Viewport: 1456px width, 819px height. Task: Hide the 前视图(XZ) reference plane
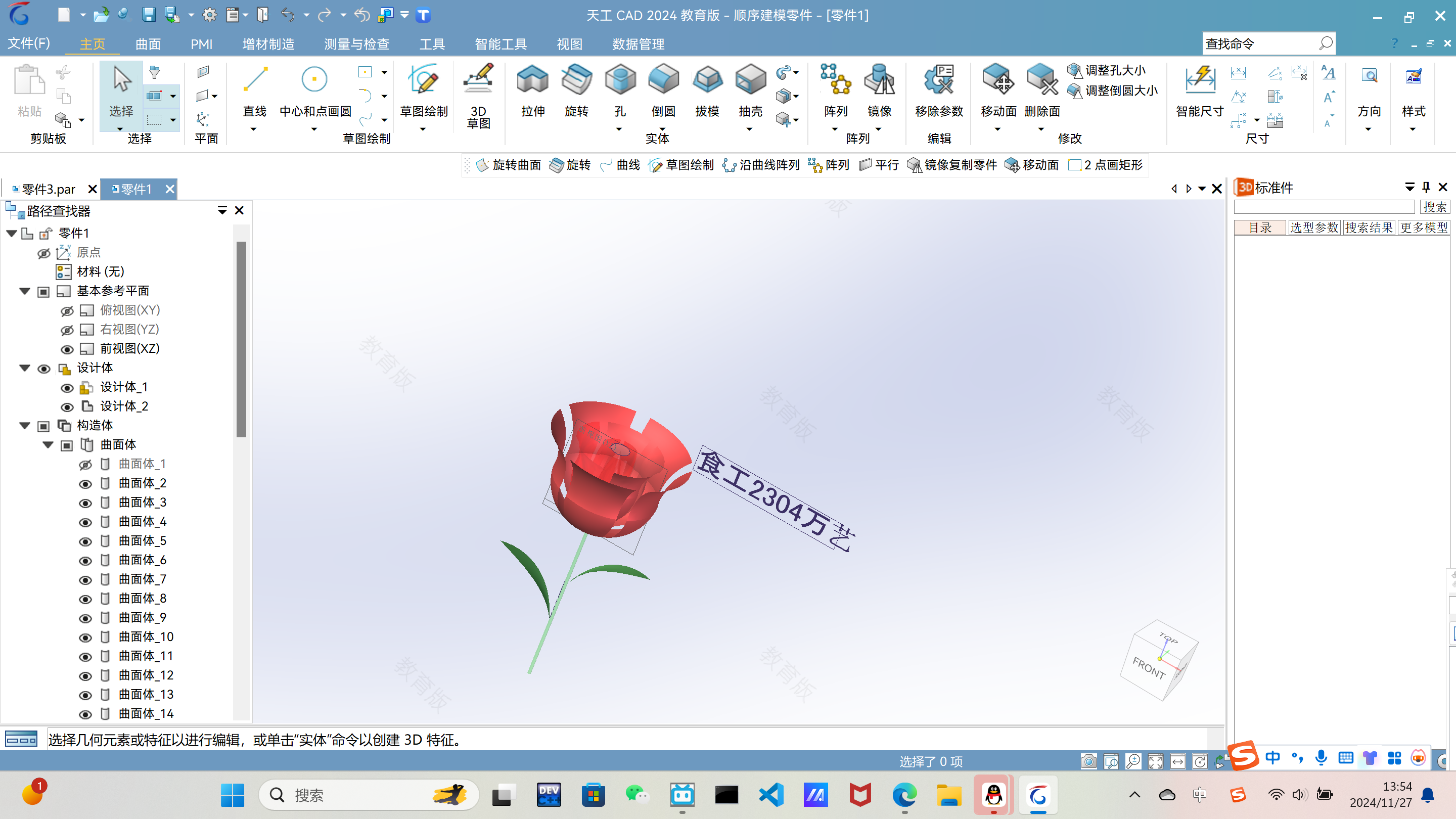(67, 349)
